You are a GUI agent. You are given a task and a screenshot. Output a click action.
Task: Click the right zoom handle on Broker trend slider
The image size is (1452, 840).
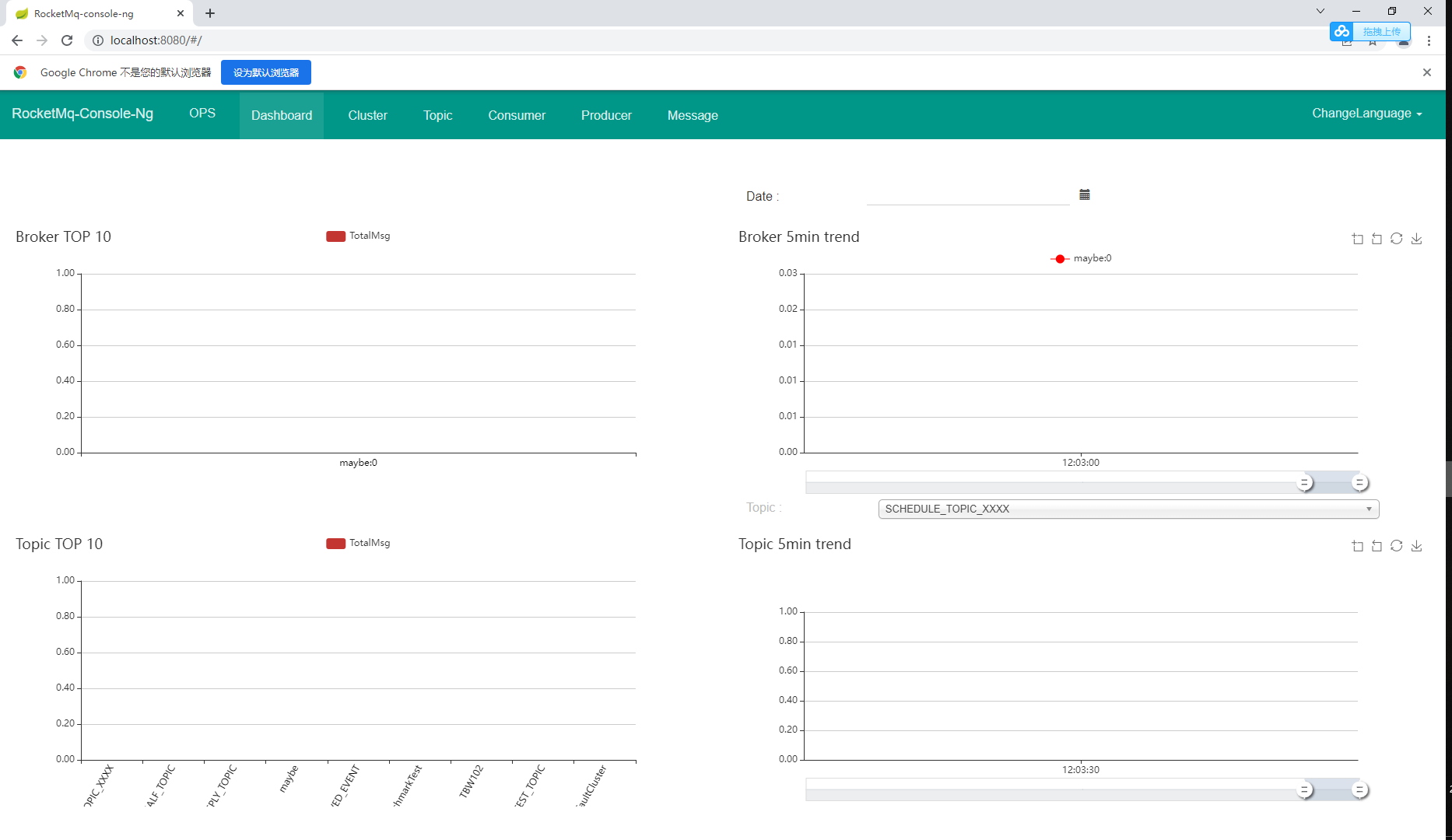1359,482
